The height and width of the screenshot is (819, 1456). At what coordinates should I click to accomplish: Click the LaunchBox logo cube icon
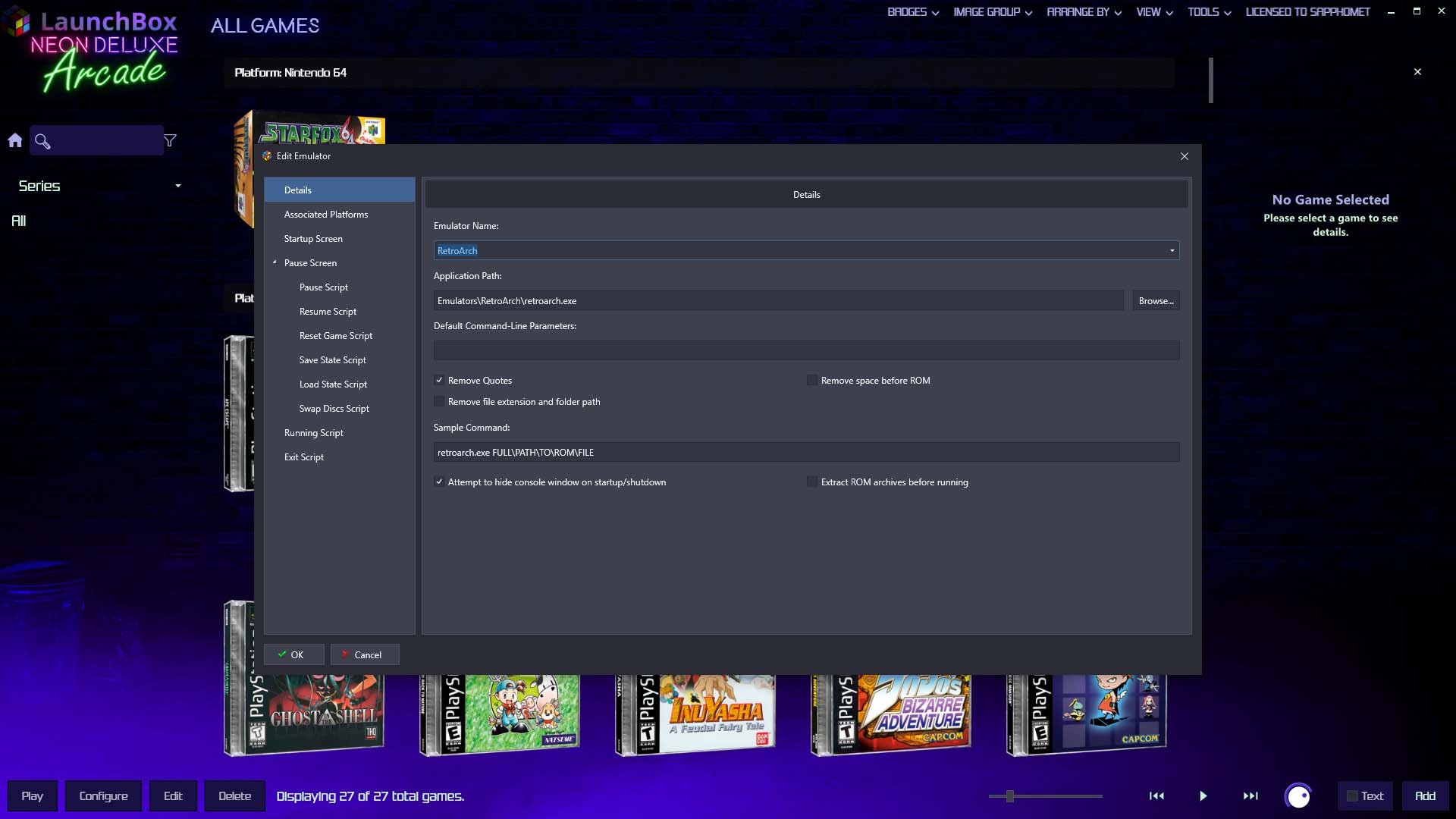(17, 21)
